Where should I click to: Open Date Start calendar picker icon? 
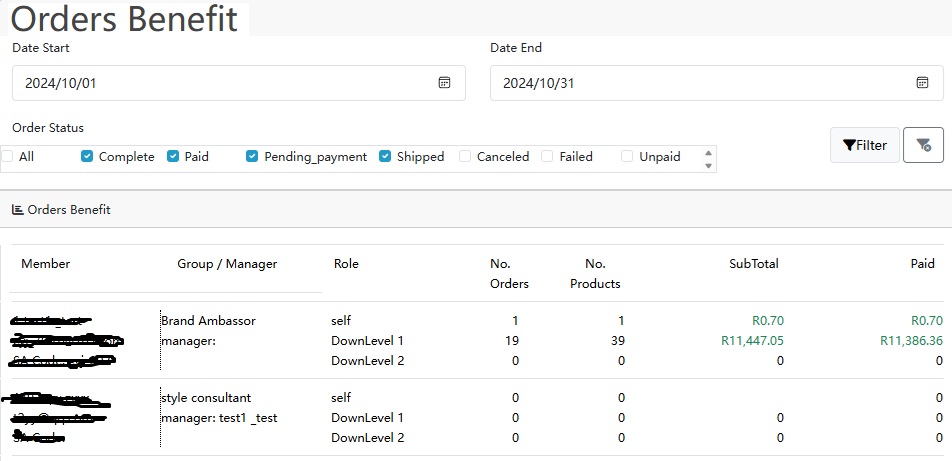coord(445,83)
